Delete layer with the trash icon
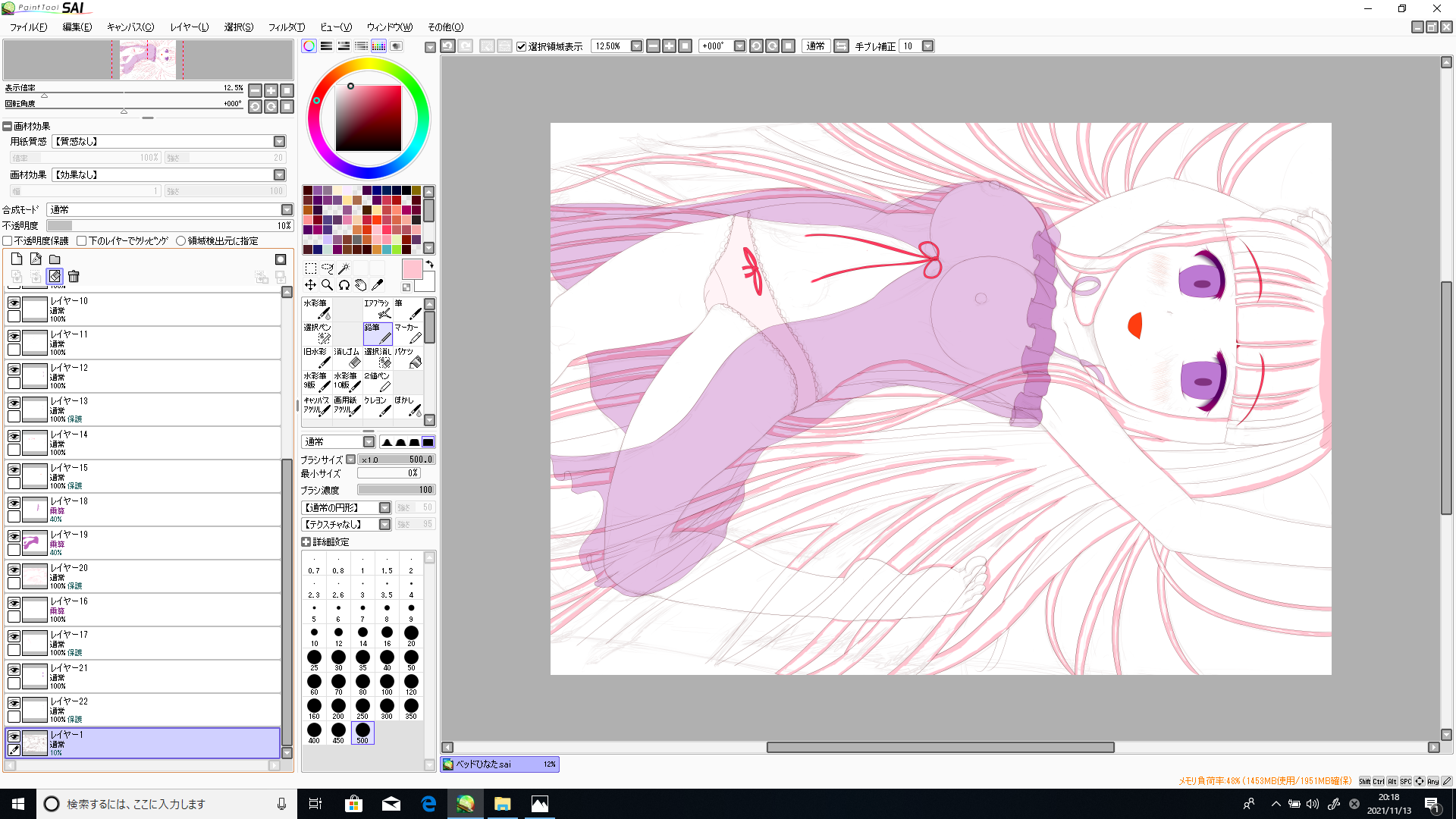Screen dimensions: 1456x819 coord(74,277)
